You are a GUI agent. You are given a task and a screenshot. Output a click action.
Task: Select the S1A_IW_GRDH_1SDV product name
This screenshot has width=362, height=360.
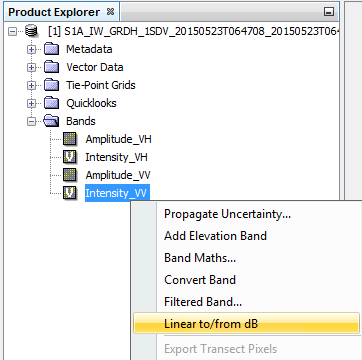click(x=193, y=32)
